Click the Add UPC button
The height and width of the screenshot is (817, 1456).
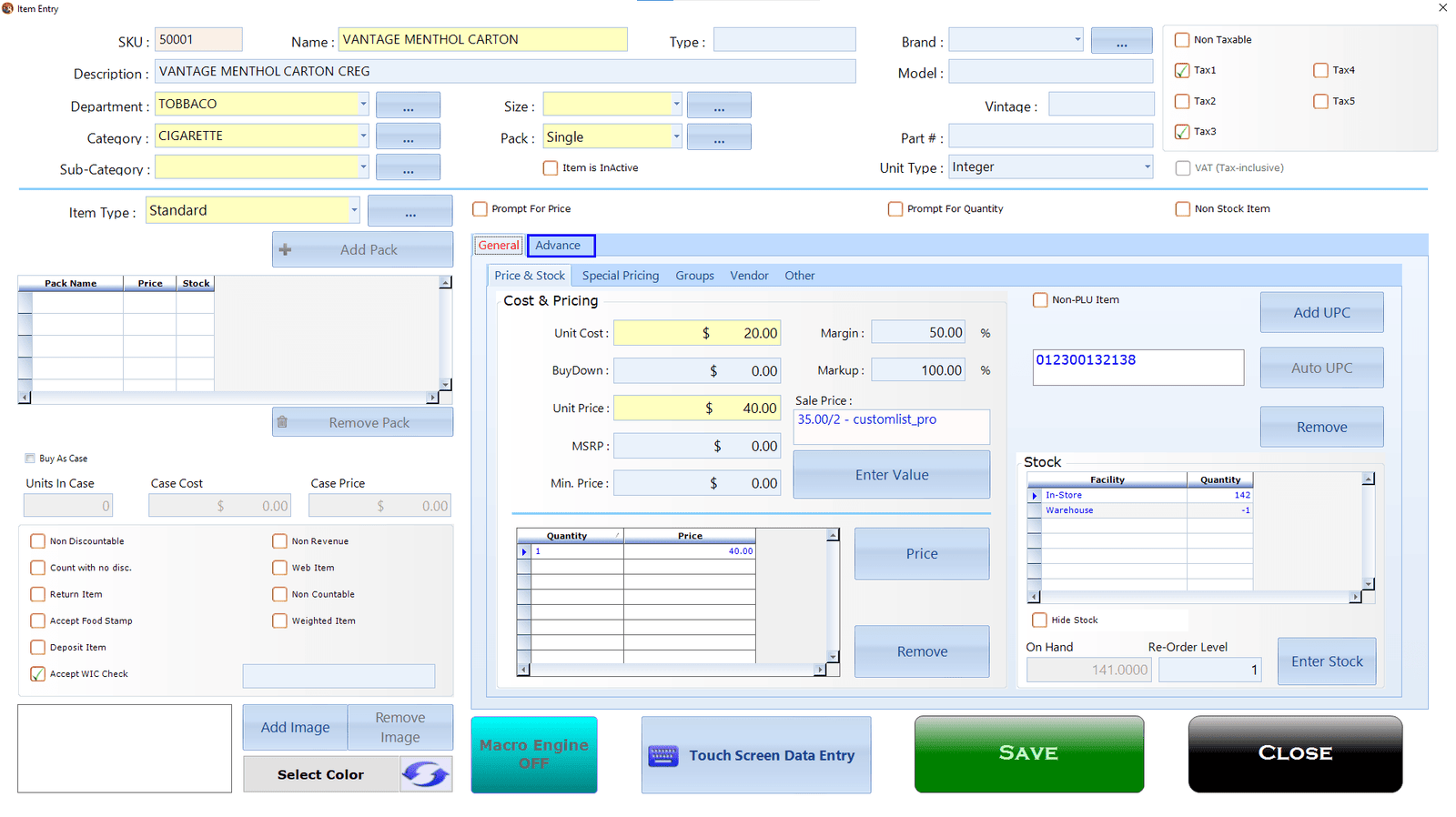pyautogui.click(x=1321, y=312)
